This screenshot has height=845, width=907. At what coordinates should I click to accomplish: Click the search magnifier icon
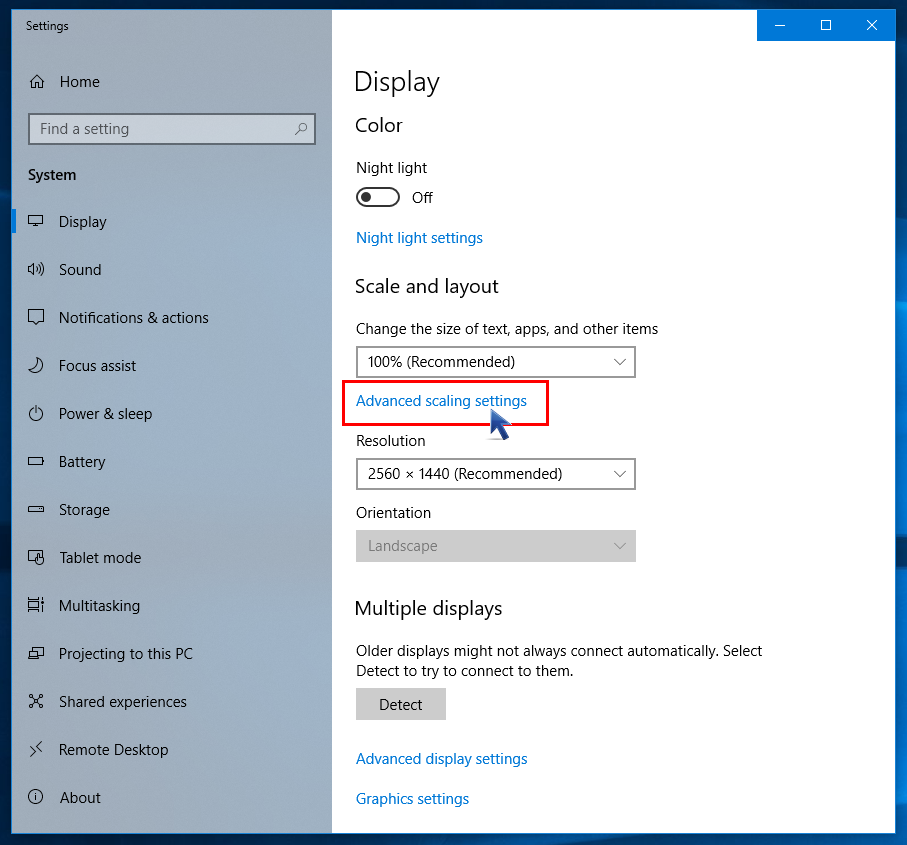coord(300,129)
